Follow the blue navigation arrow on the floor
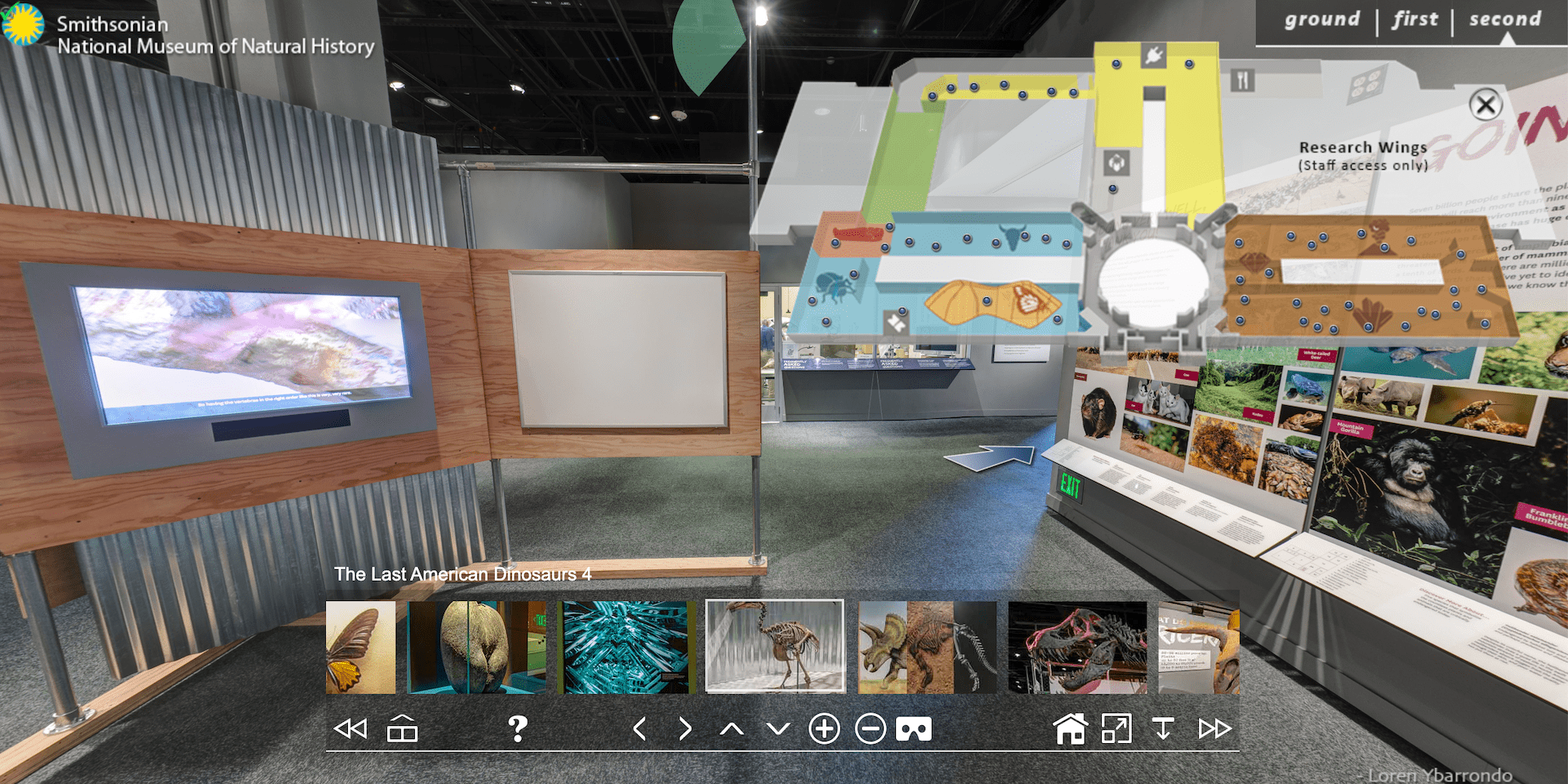The image size is (1568, 784). [x=989, y=457]
